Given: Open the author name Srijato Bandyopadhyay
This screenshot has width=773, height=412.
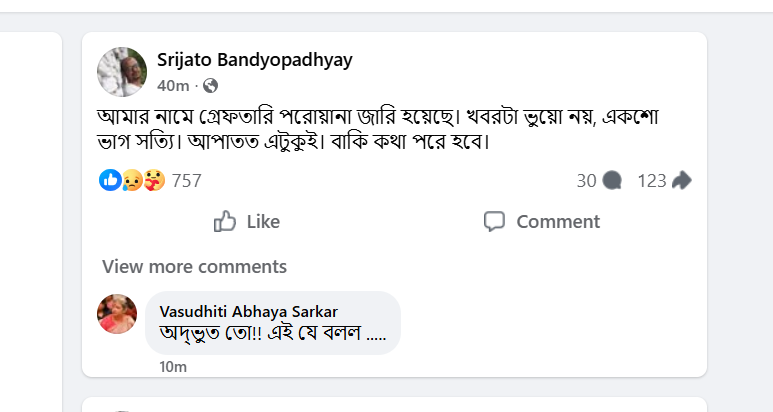Looking at the screenshot, I should coord(255,59).
